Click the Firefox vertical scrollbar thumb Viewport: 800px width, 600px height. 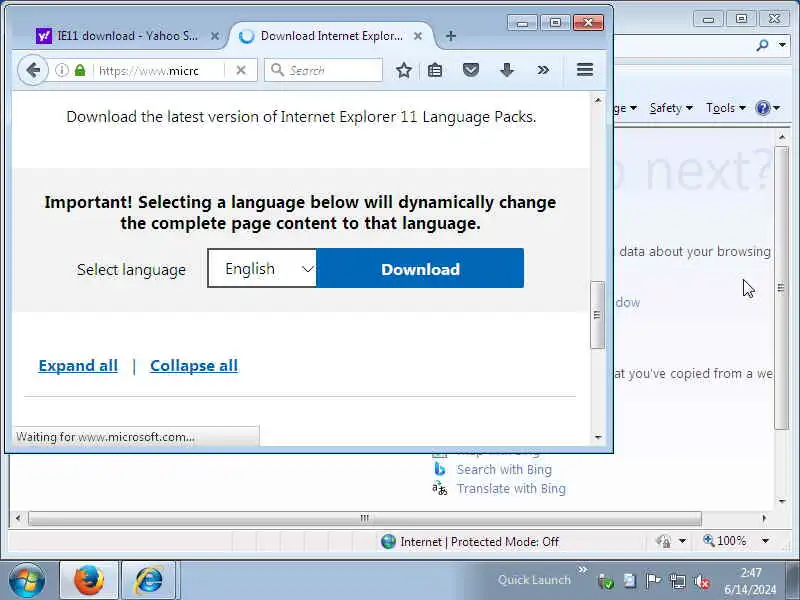pyautogui.click(x=597, y=315)
